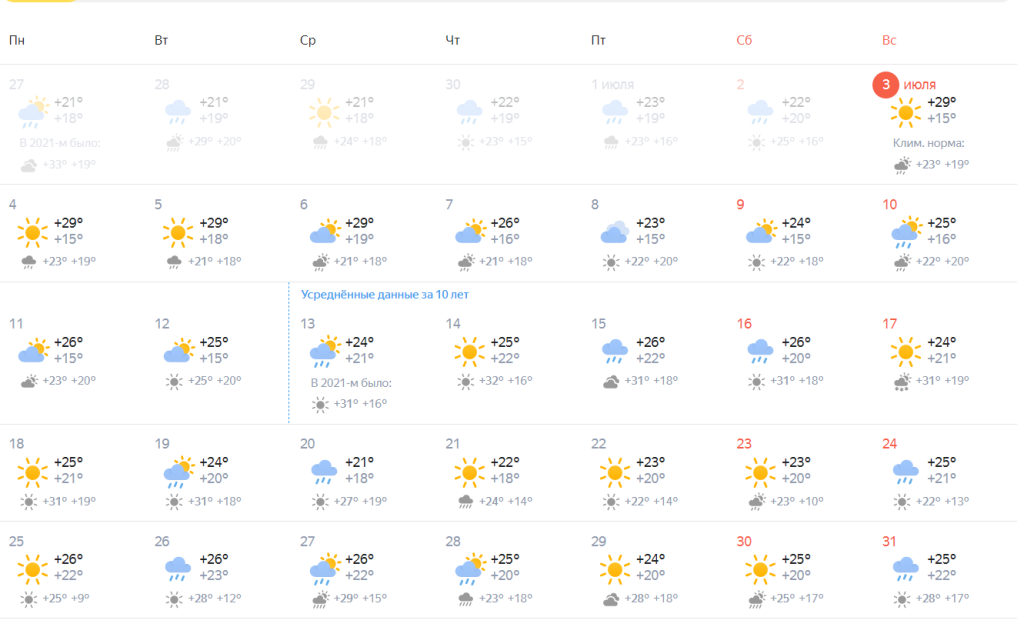Click the "Усреднённые данные за 10 лет" label

click(x=385, y=295)
